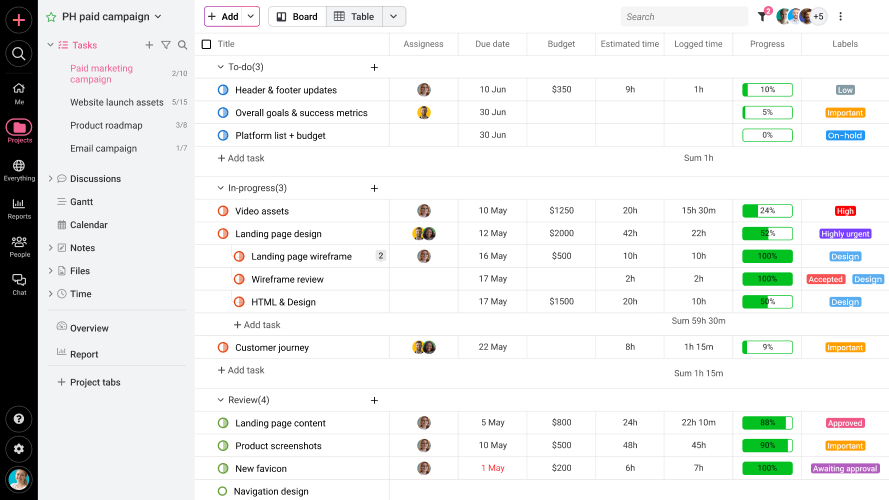Toggle select-all checkbox beside Title header
Screen dimensions: 889x500
(x=206, y=44)
